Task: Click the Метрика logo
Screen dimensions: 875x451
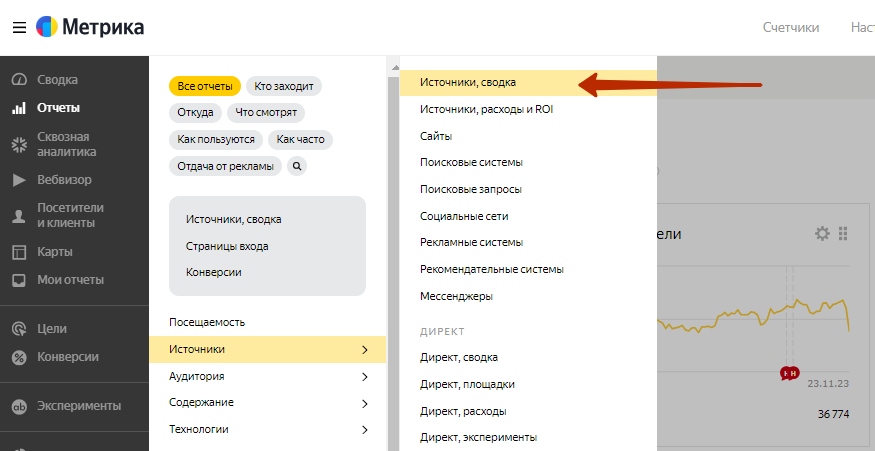Action: tap(90, 27)
